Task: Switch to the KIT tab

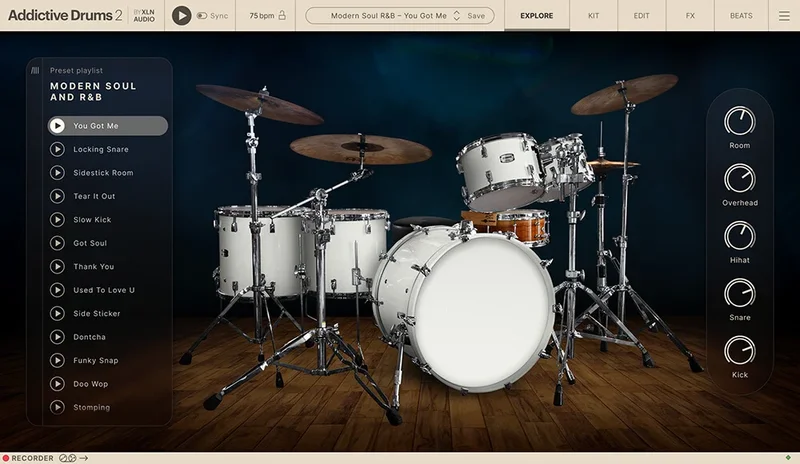Action: click(x=593, y=16)
